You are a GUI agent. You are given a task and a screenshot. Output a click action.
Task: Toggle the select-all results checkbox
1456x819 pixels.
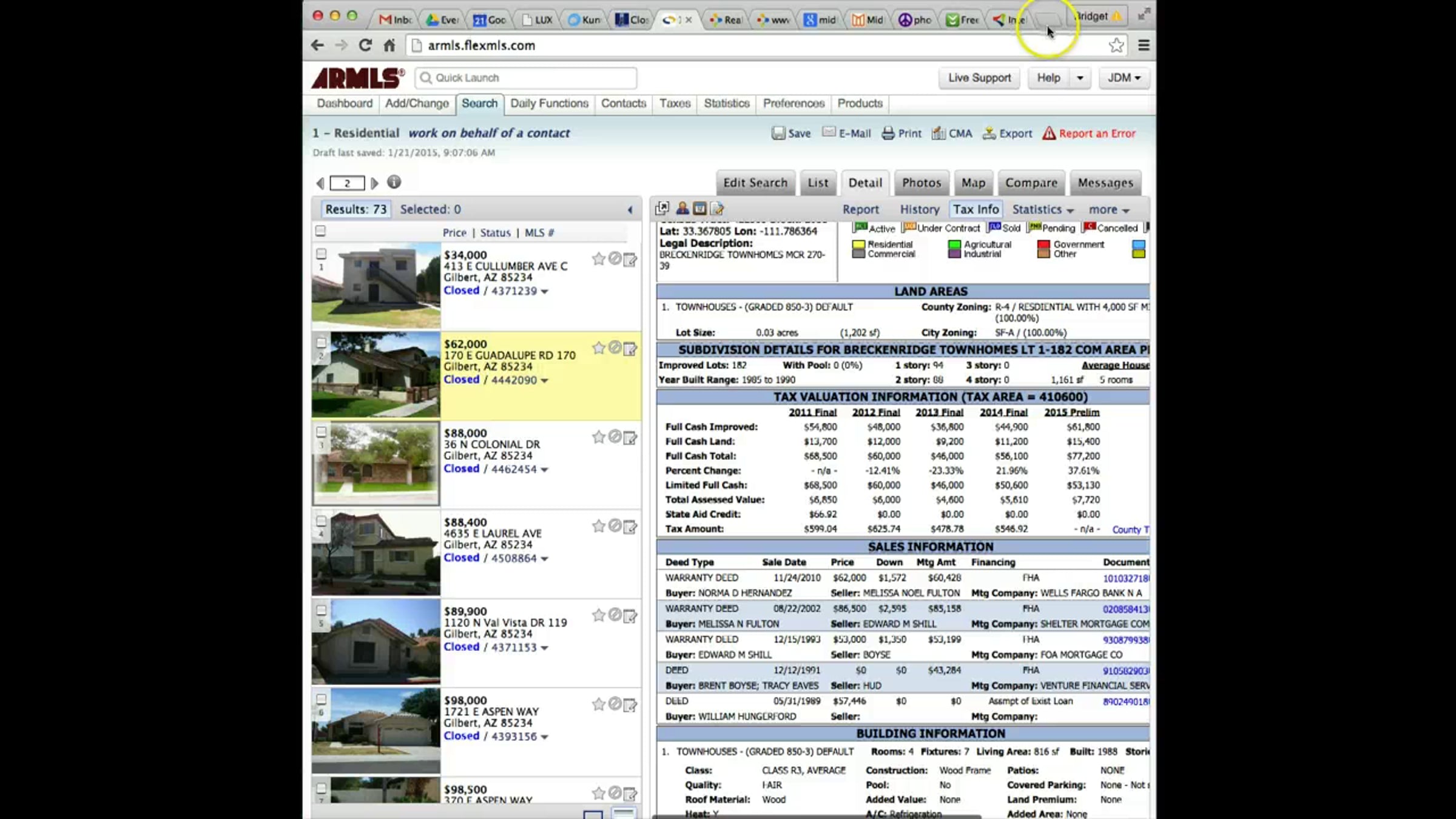tap(320, 231)
